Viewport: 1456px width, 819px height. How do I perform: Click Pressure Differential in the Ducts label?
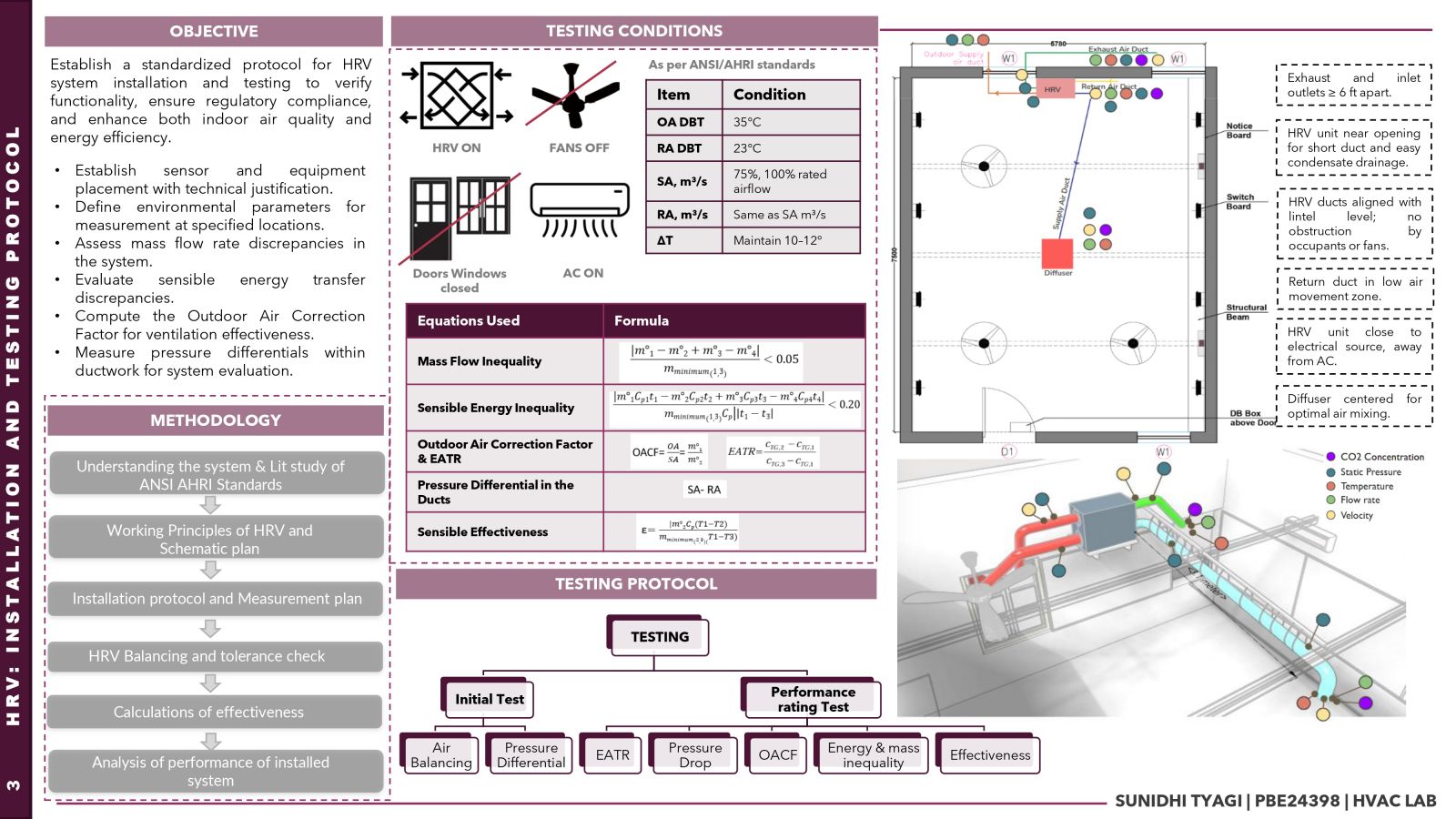tap(496, 492)
